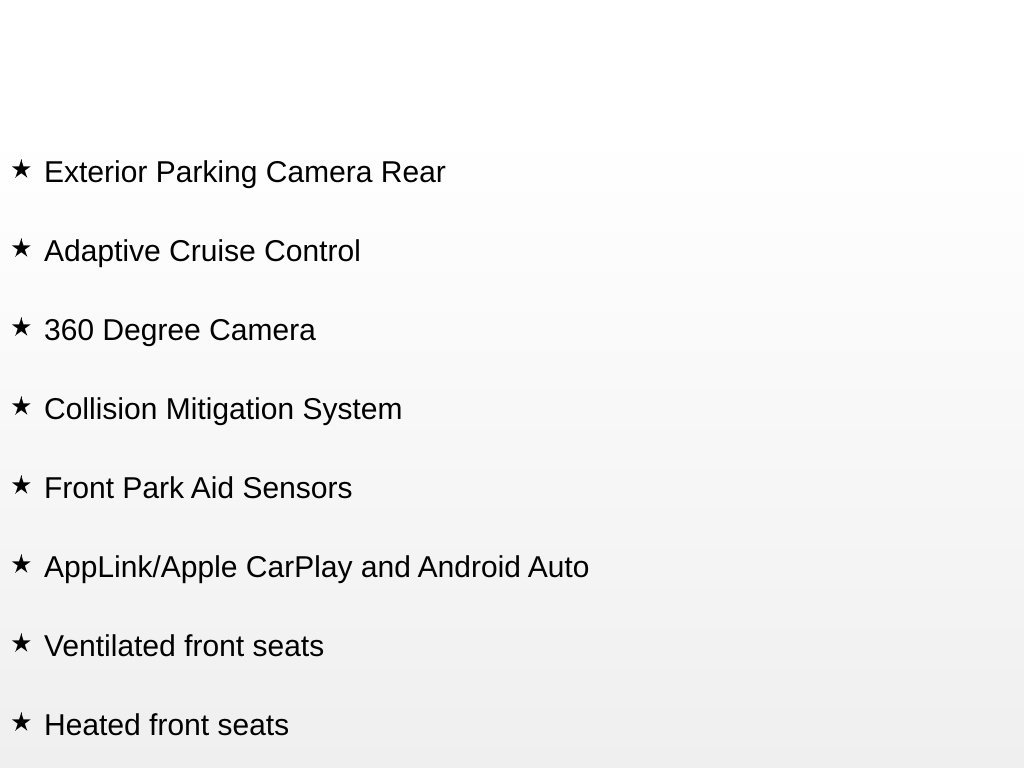Click the star beside Heated front seats
The height and width of the screenshot is (768, 1024).
point(21,723)
